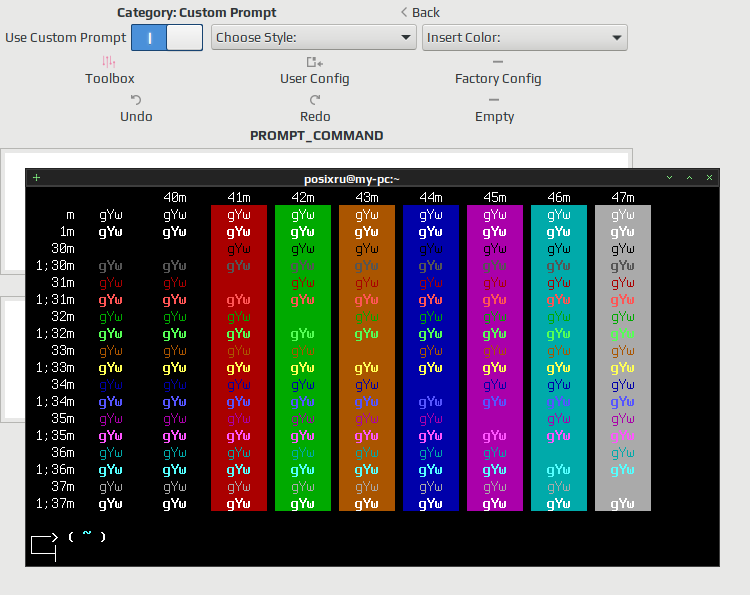The image size is (750, 595).
Task: Click the Redo arrow icon
Action: tap(315, 99)
